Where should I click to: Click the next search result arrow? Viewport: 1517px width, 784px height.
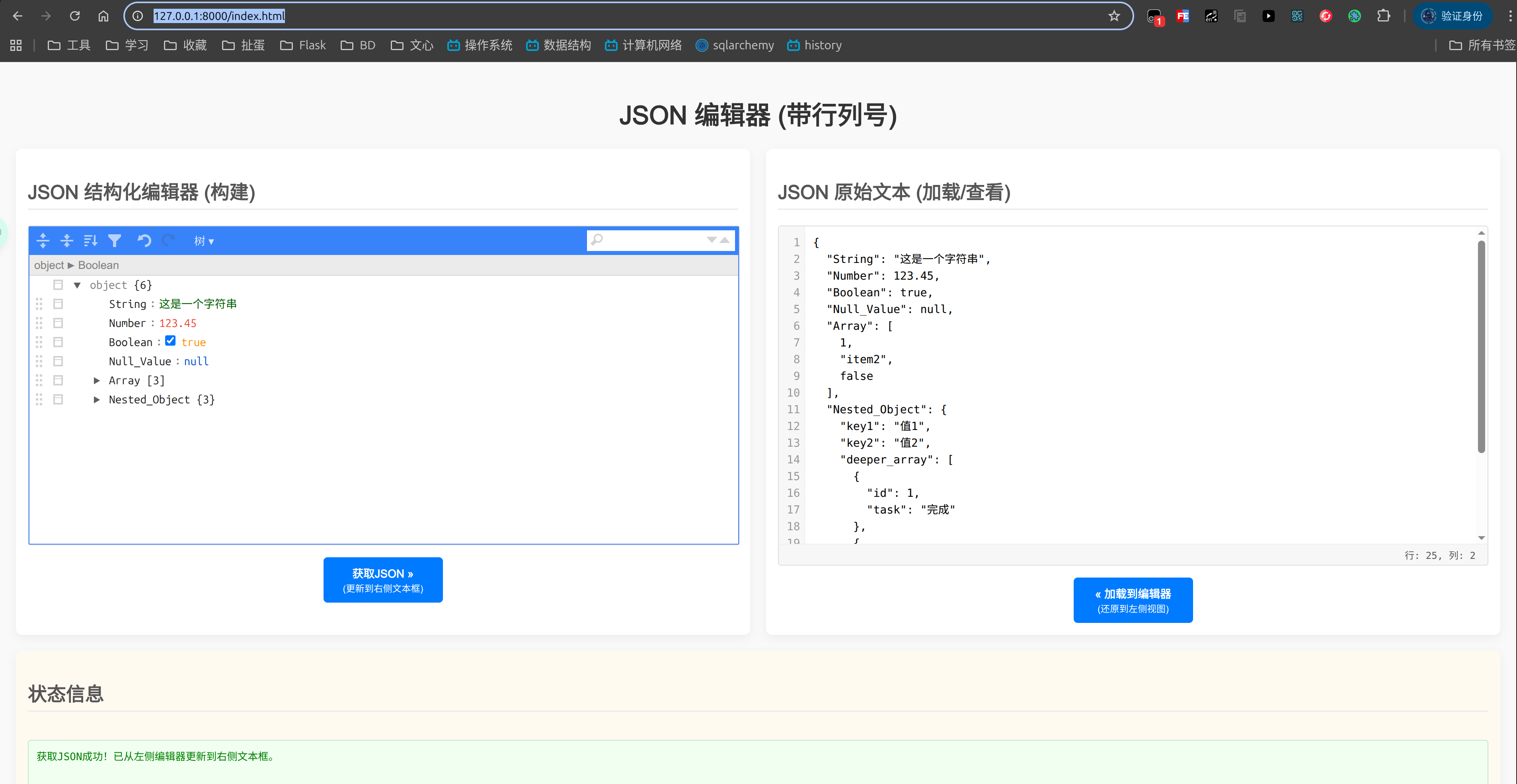coord(712,239)
